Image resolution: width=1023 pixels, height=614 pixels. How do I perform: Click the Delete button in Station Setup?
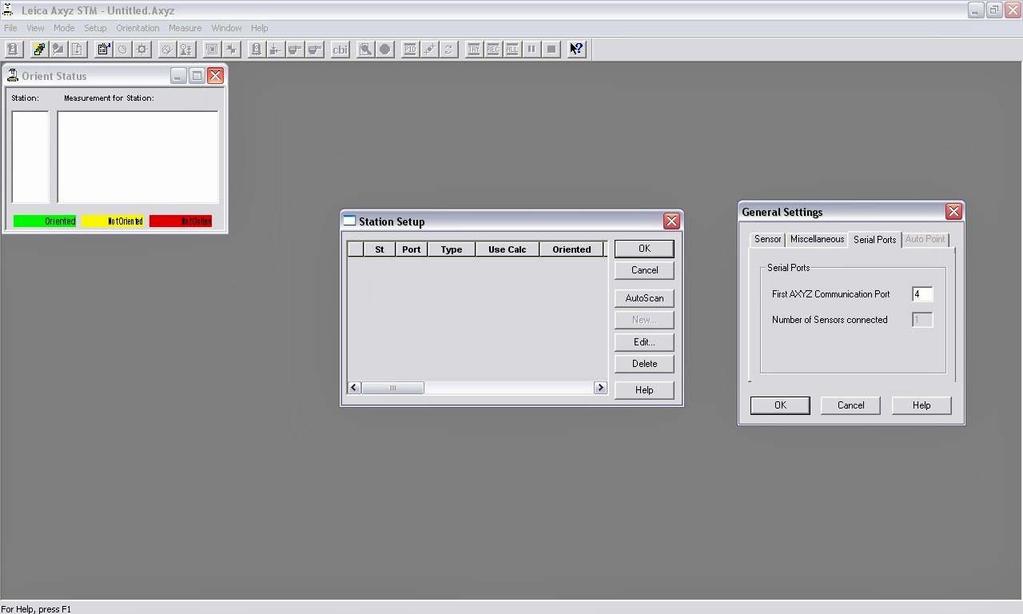[x=644, y=363]
